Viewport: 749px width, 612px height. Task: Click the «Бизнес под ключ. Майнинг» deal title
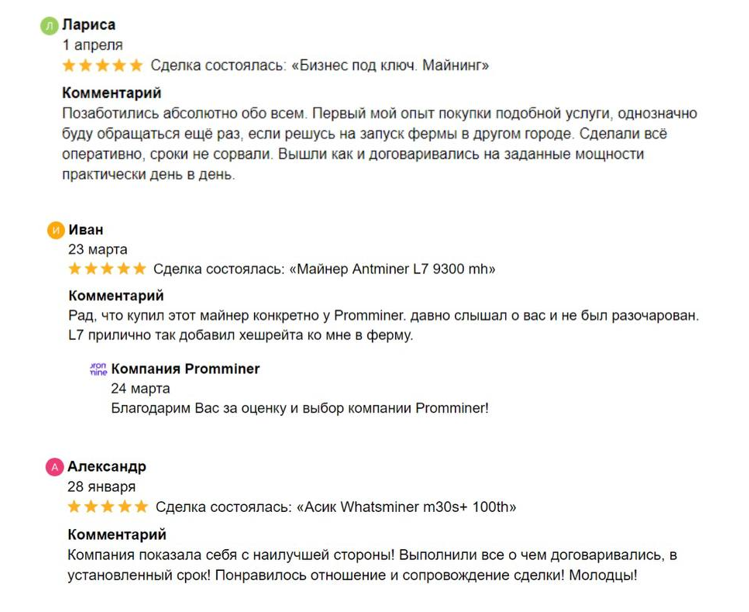coord(390,66)
